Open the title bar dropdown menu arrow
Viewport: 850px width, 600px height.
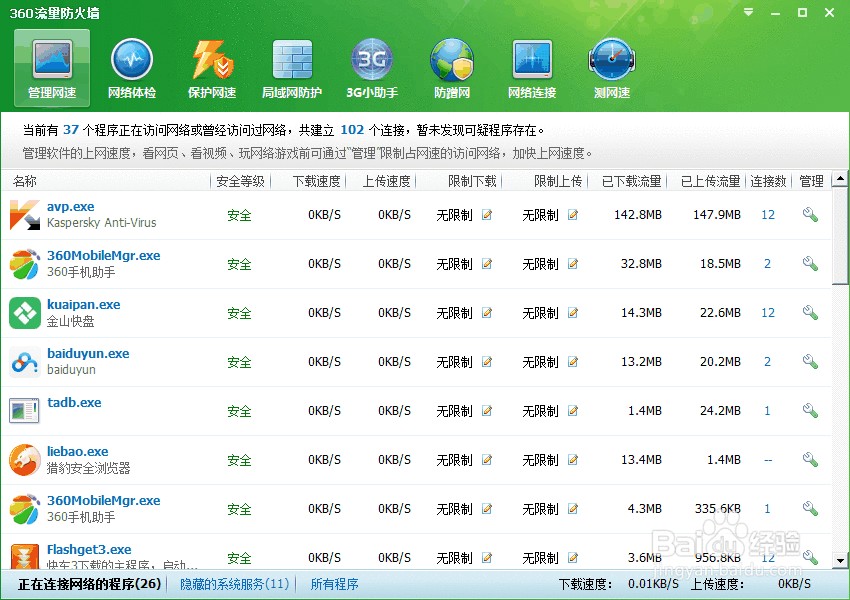pyautogui.click(x=746, y=13)
